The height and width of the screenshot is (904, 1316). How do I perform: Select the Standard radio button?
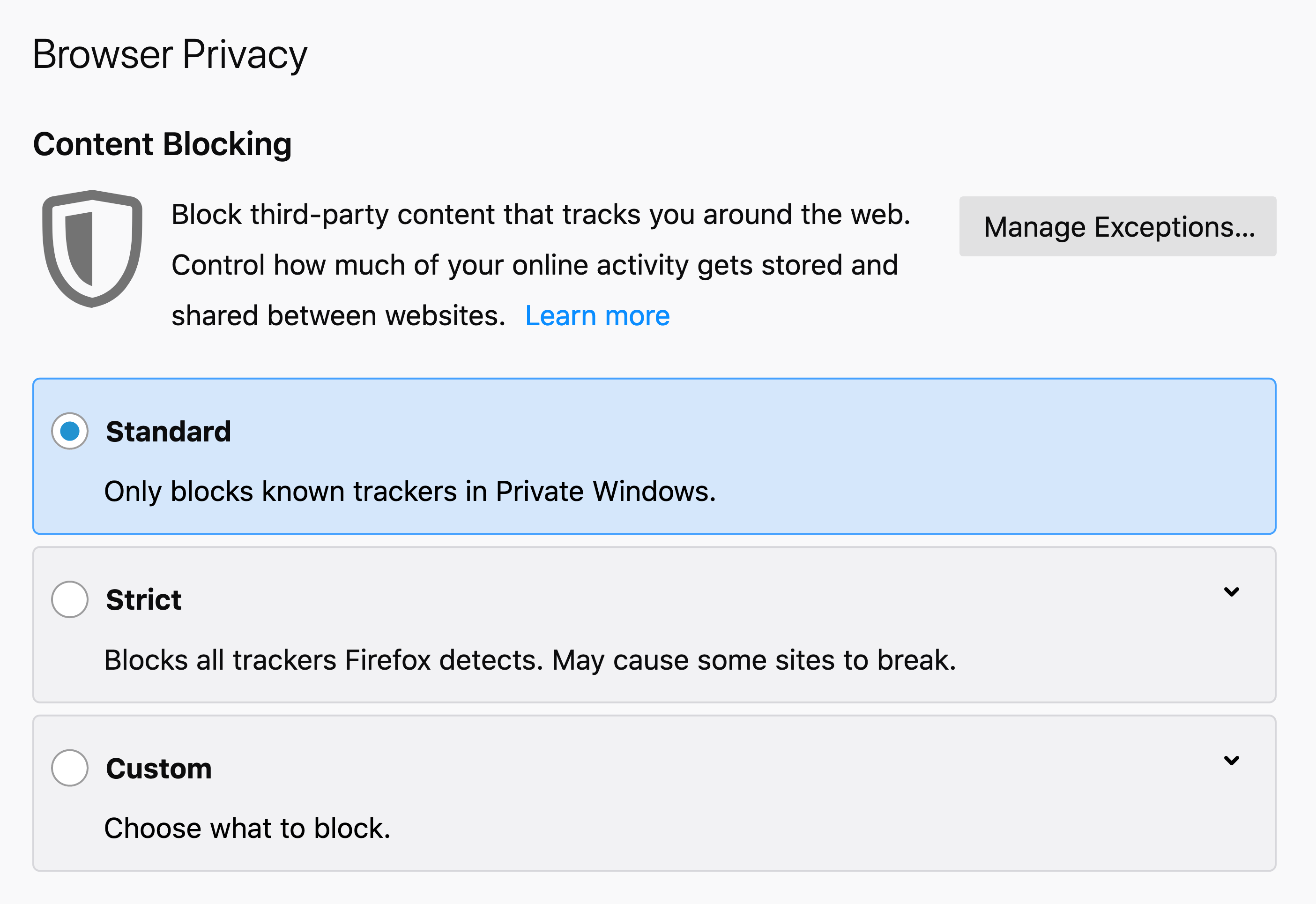70,431
